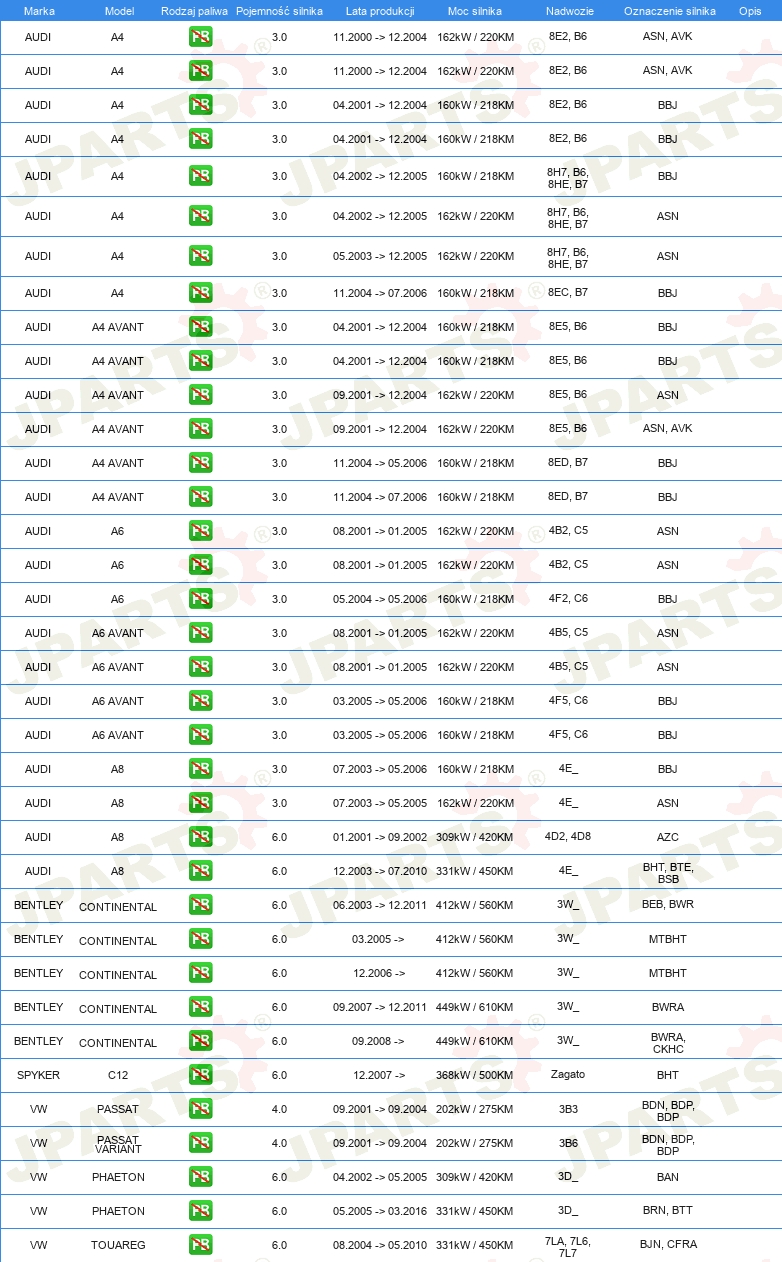Click the 4D2, 4D8 body cell

click(568, 836)
